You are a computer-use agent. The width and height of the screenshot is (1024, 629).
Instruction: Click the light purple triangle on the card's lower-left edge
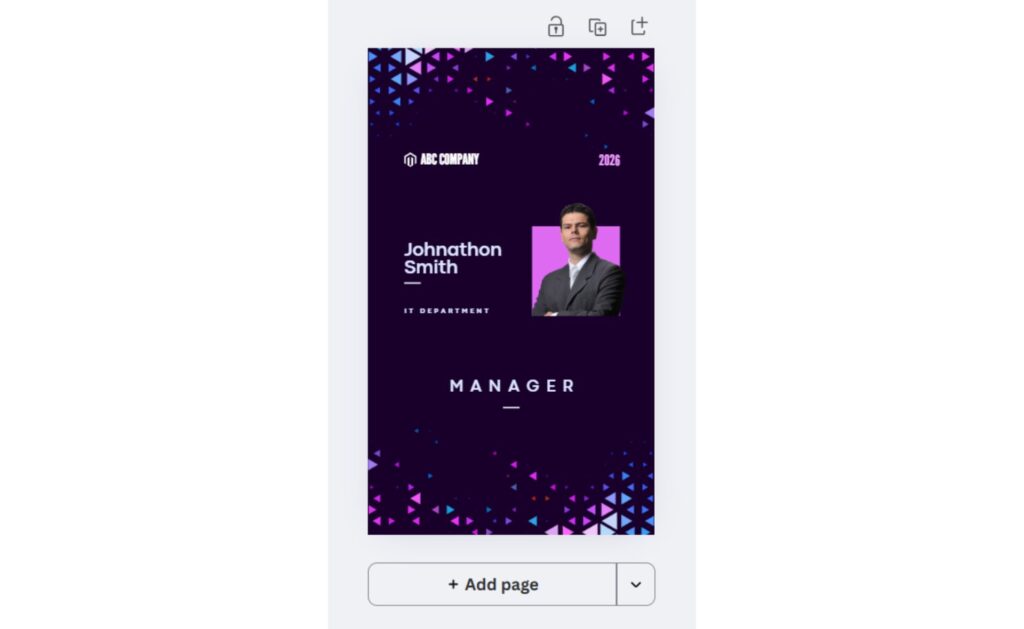(372, 464)
